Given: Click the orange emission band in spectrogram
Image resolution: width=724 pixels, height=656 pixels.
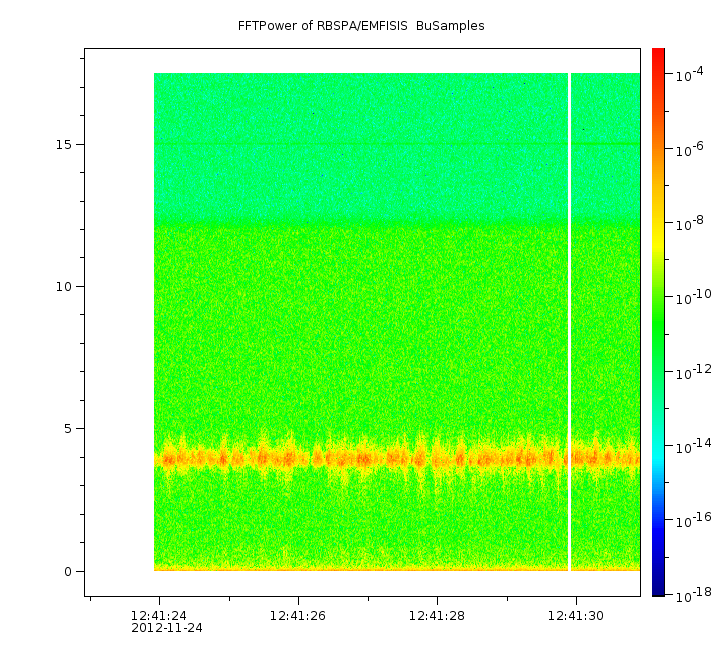Looking at the screenshot, I should (x=397, y=459).
